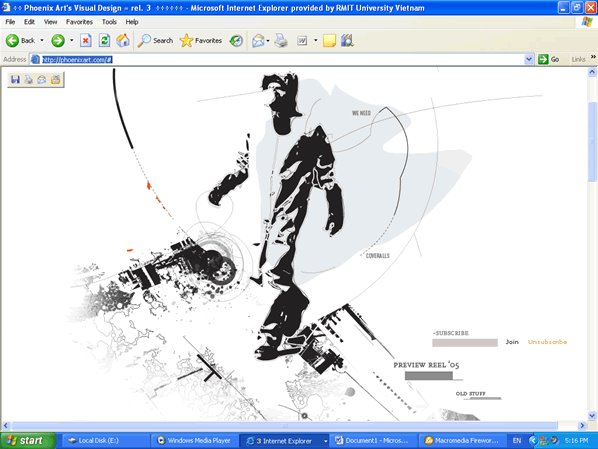Click the horizontal scrollbar thumb

pos(285,425)
